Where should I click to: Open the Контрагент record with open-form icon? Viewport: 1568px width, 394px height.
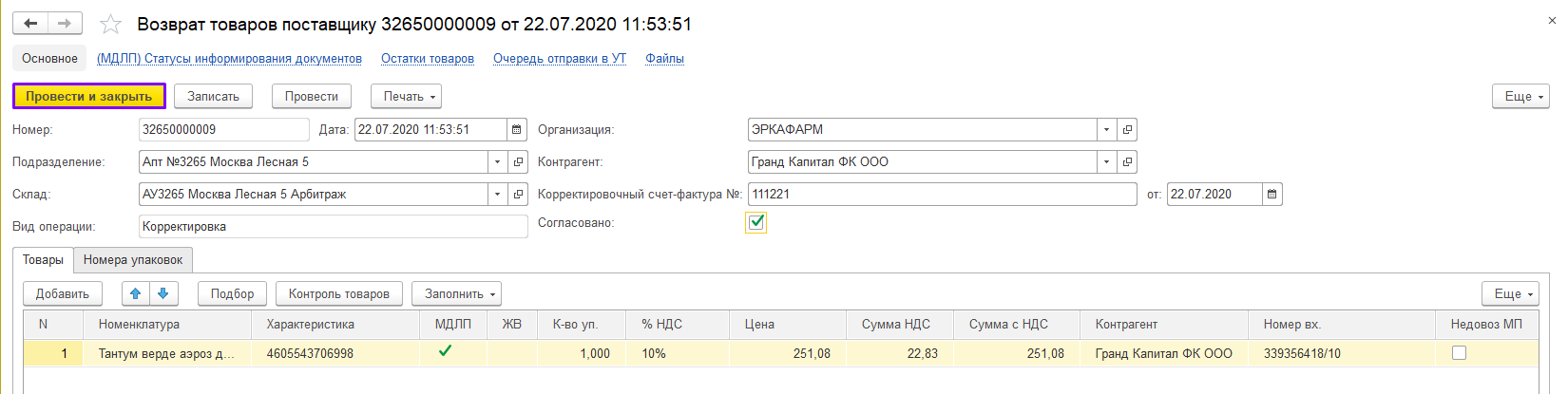pyautogui.click(x=1127, y=162)
